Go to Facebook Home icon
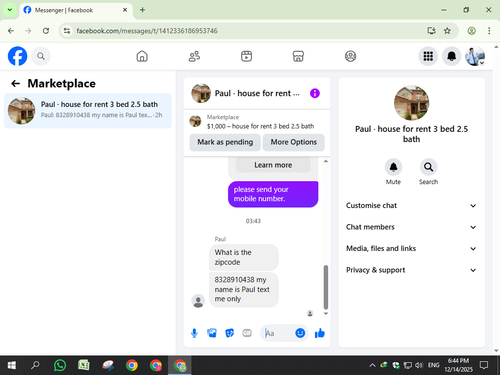 [x=142, y=56]
